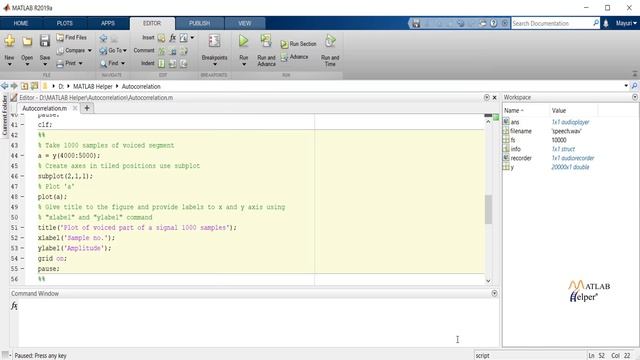The width and height of the screenshot is (640, 360).
Task: Click the Run and Time icon
Action: (x=330, y=41)
